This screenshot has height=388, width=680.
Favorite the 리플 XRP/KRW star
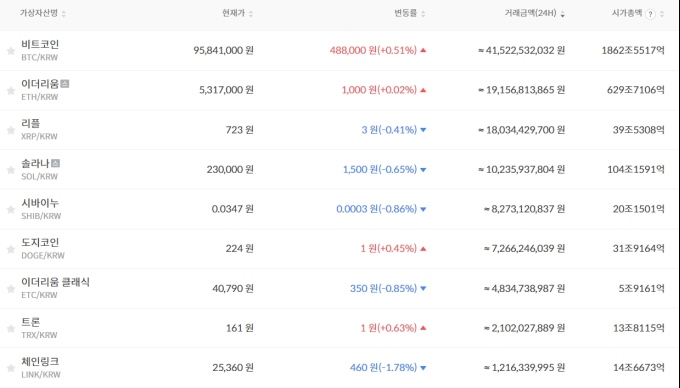[x=11, y=130]
